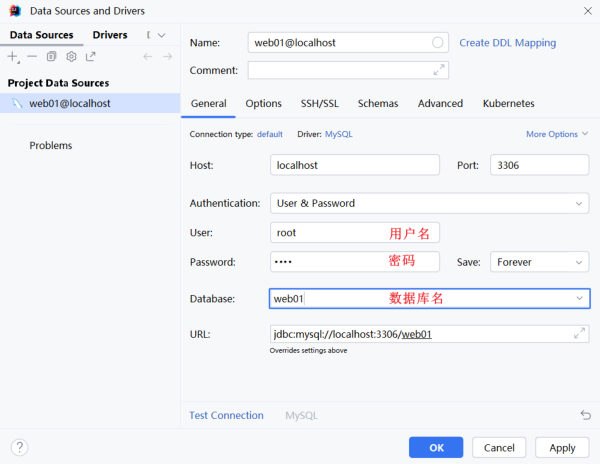This screenshot has height=464, width=600.
Task: Click the make global export arrow icon
Action: click(x=91, y=57)
